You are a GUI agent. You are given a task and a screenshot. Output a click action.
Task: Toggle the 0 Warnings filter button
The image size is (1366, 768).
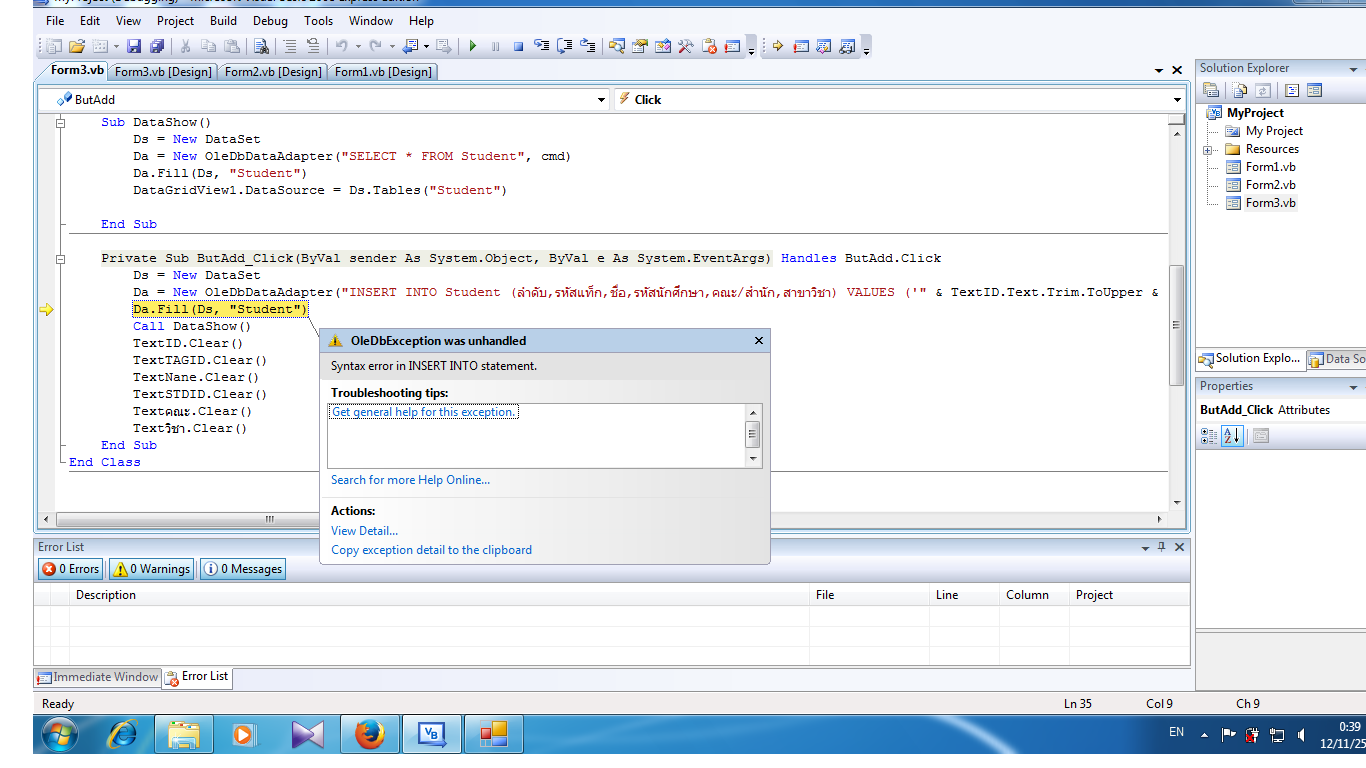point(152,569)
